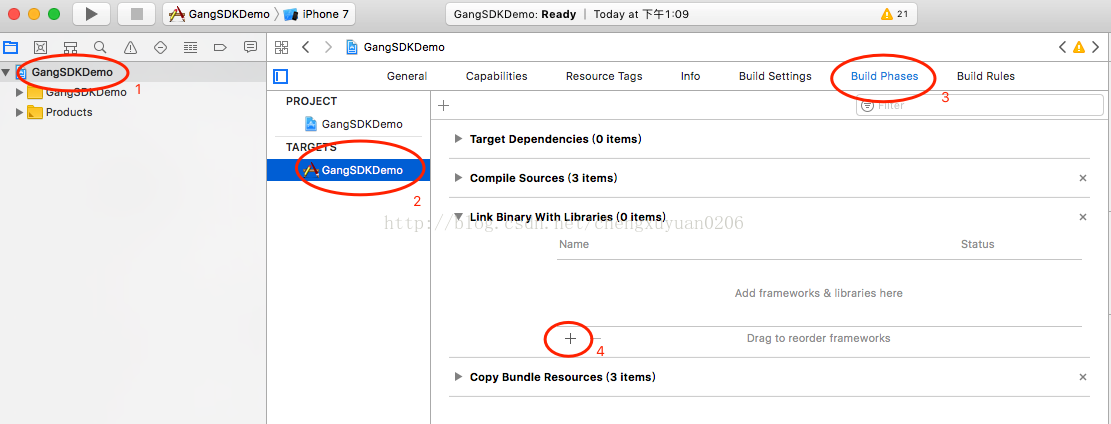
Task: Click the Run (play) button
Action: [91, 14]
